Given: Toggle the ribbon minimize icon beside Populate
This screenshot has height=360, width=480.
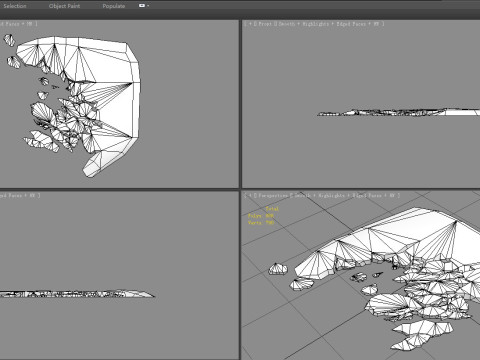Looking at the screenshot, I should 142,6.
